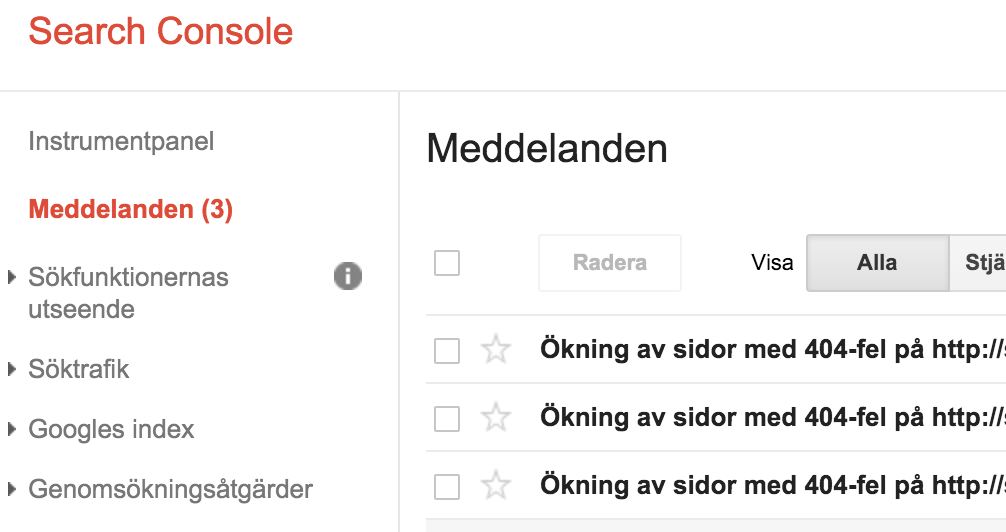Expand the Googles index arrow
This screenshot has height=532, width=1006.
[11, 429]
